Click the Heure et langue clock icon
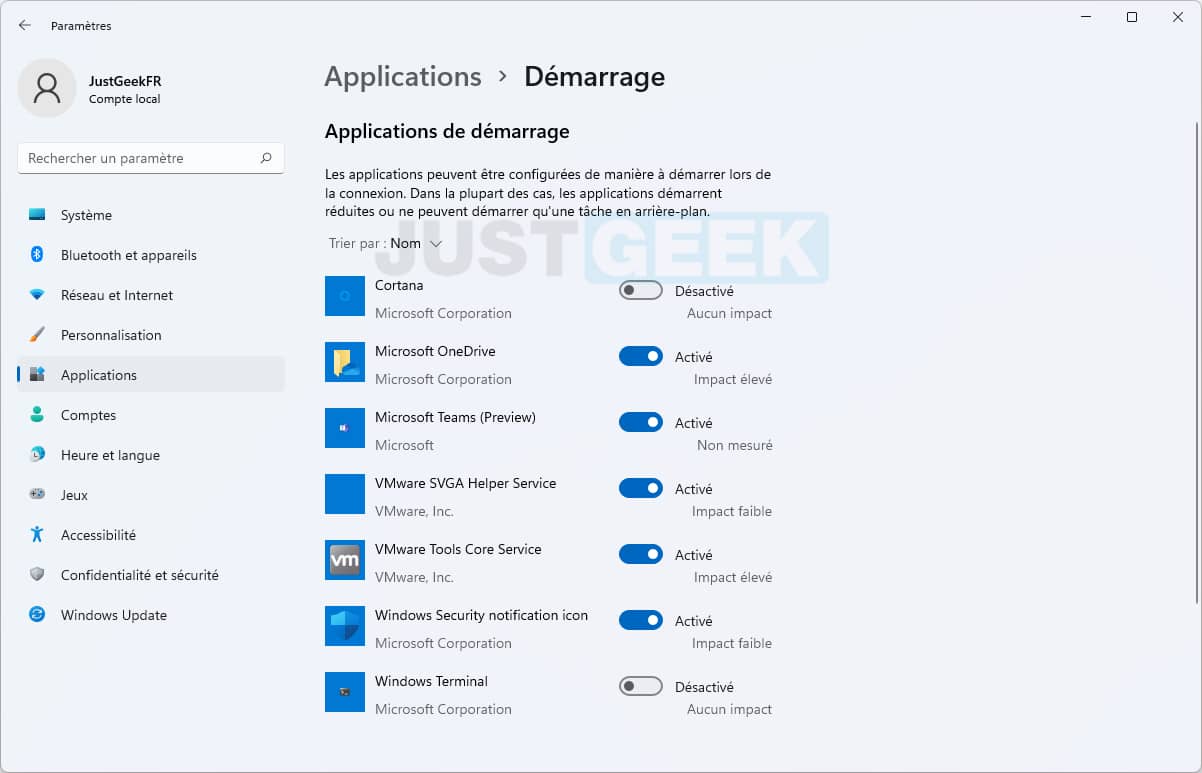The height and width of the screenshot is (773, 1202). tap(37, 455)
